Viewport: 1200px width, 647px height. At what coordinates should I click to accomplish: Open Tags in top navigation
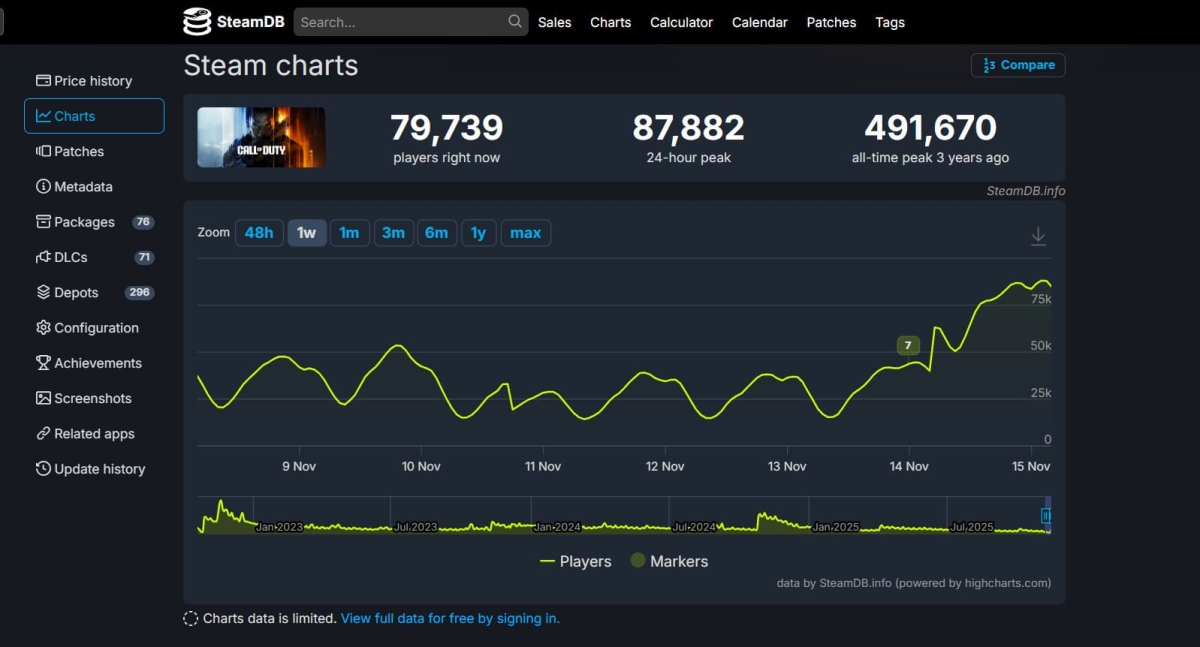click(x=890, y=22)
